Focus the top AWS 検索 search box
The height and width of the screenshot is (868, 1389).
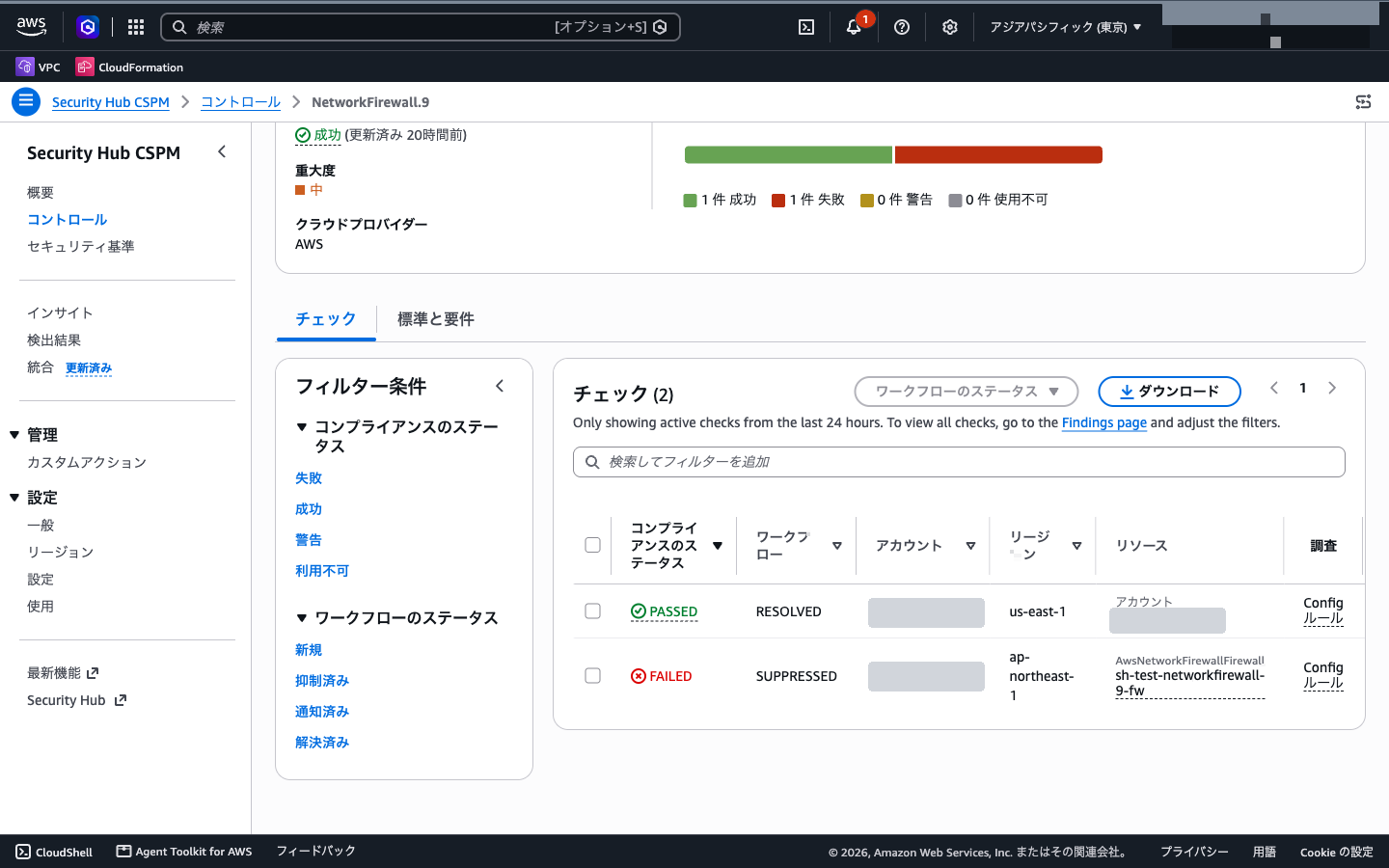pos(421,27)
